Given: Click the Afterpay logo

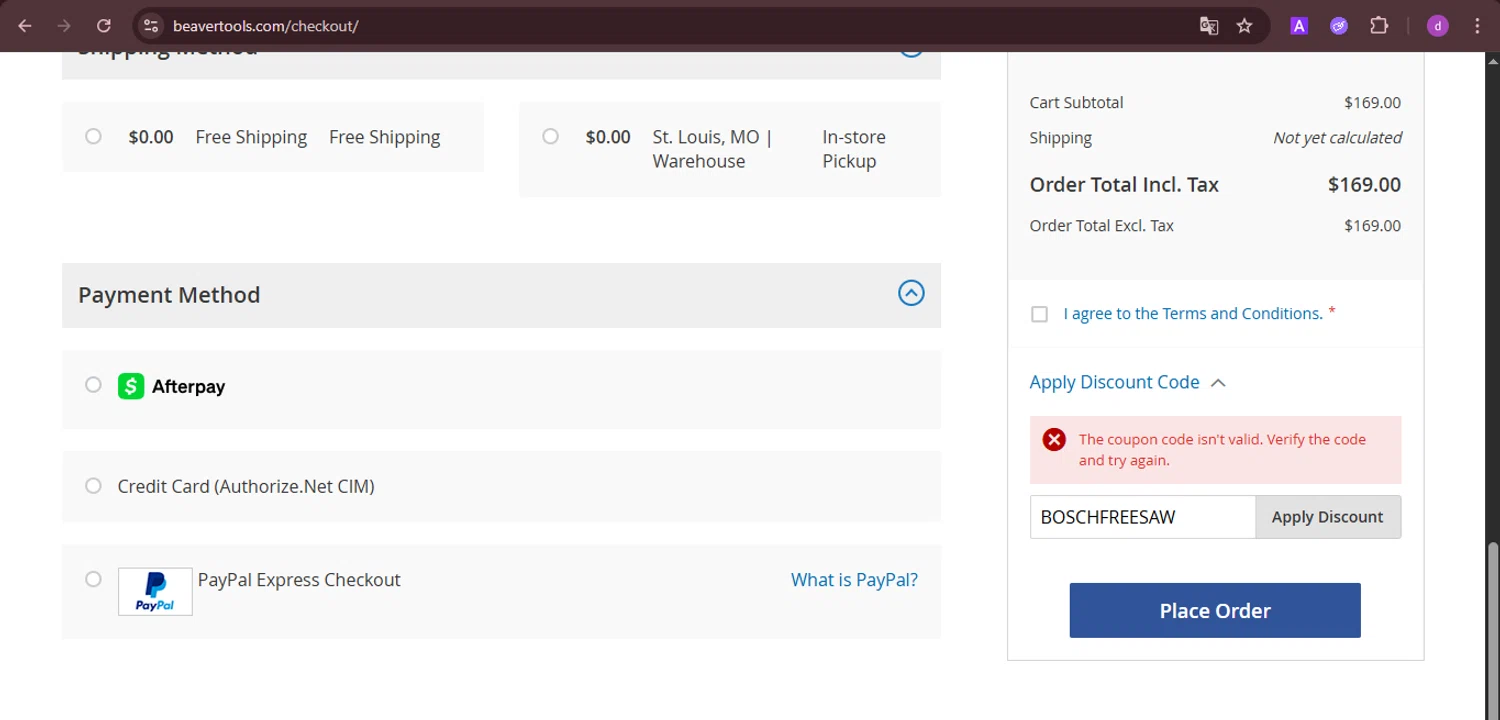Looking at the screenshot, I should pos(171,386).
